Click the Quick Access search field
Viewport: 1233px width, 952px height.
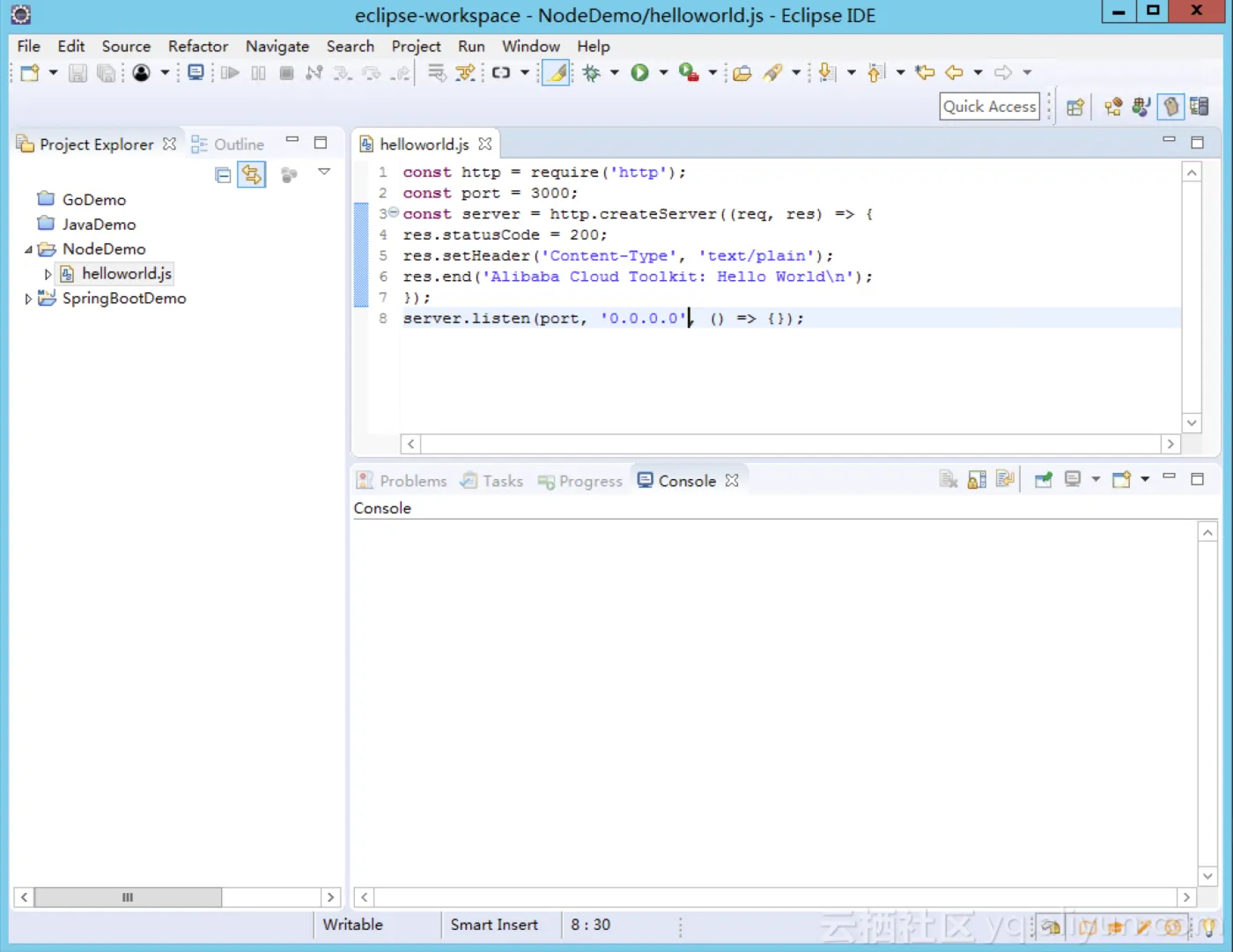990,107
